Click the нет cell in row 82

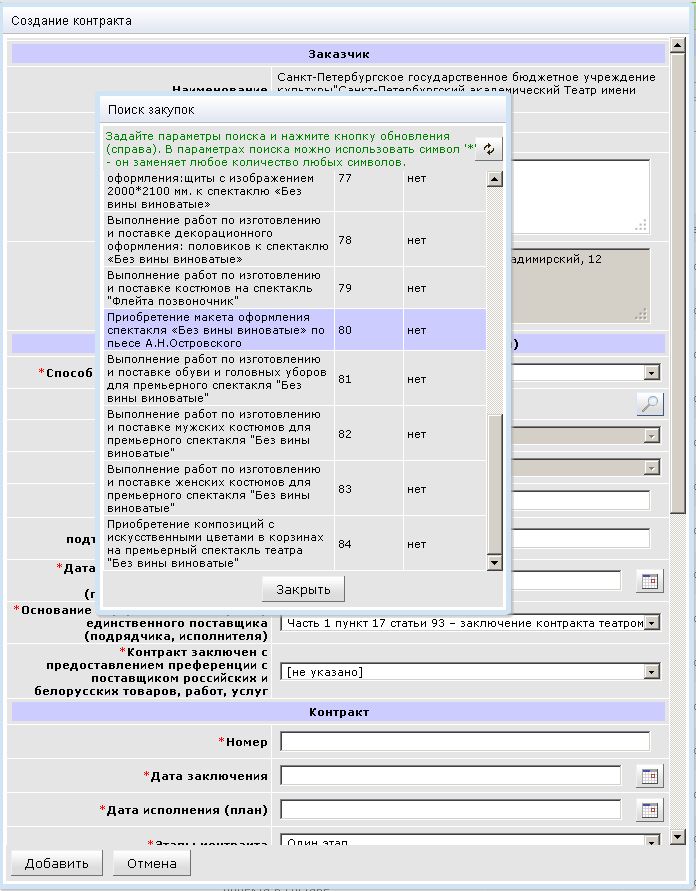pyautogui.click(x=445, y=434)
